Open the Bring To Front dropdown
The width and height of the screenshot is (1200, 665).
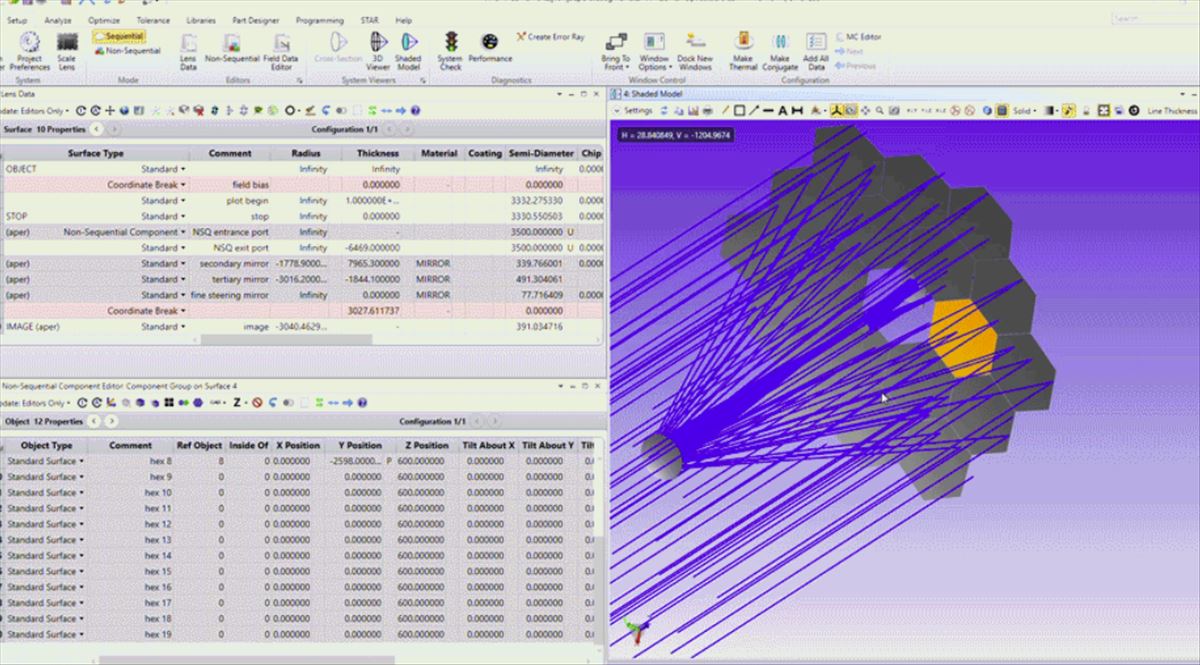coord(616,51)
